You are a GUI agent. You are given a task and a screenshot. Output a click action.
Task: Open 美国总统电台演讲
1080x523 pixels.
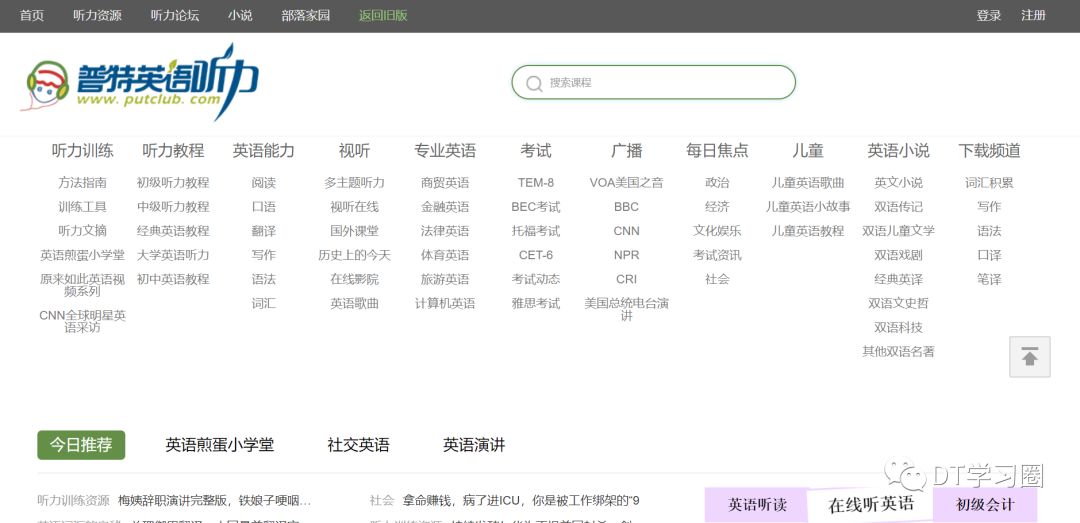click(627, 309)
